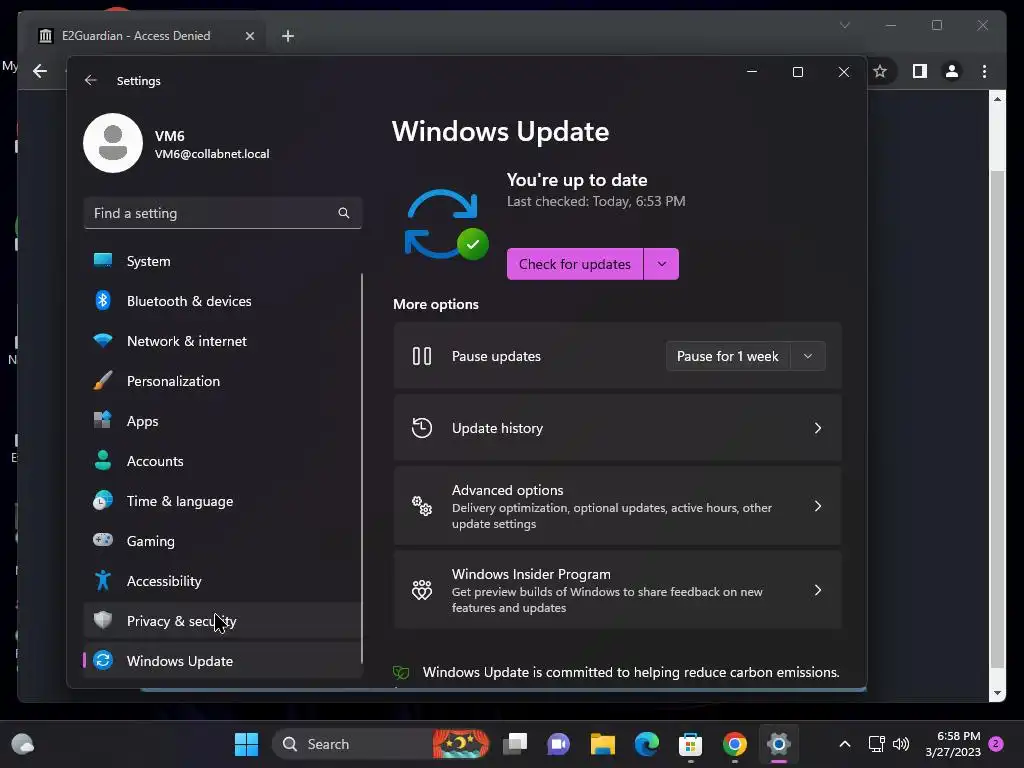Open the browser profile icon
The height and width of the screenshot is (768, 1024).
click(952, 71)
